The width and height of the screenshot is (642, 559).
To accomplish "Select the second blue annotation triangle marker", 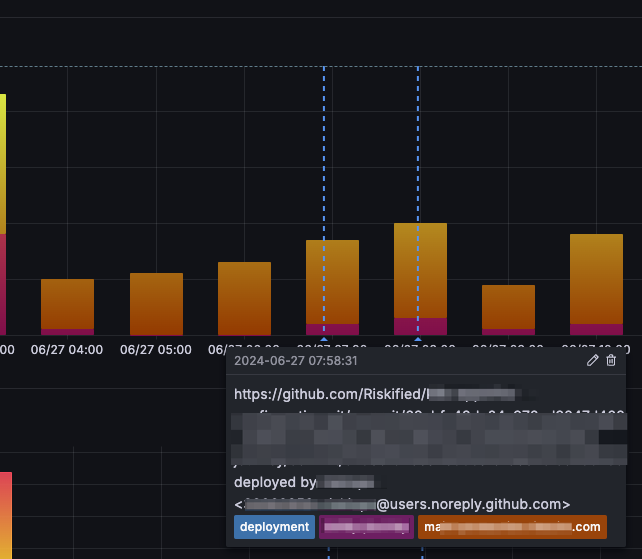I will pos(418,339).
